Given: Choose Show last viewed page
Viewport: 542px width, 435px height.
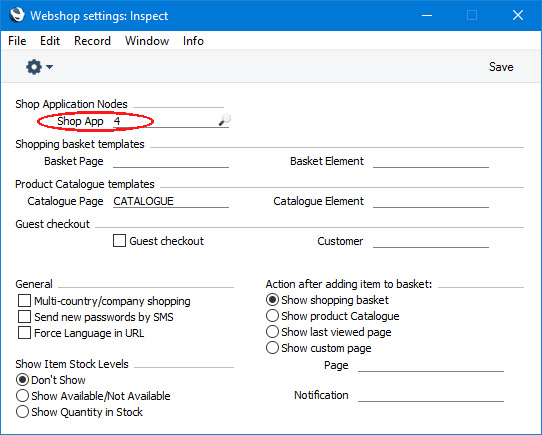Looking at the screenshot, I should [272, 332].
